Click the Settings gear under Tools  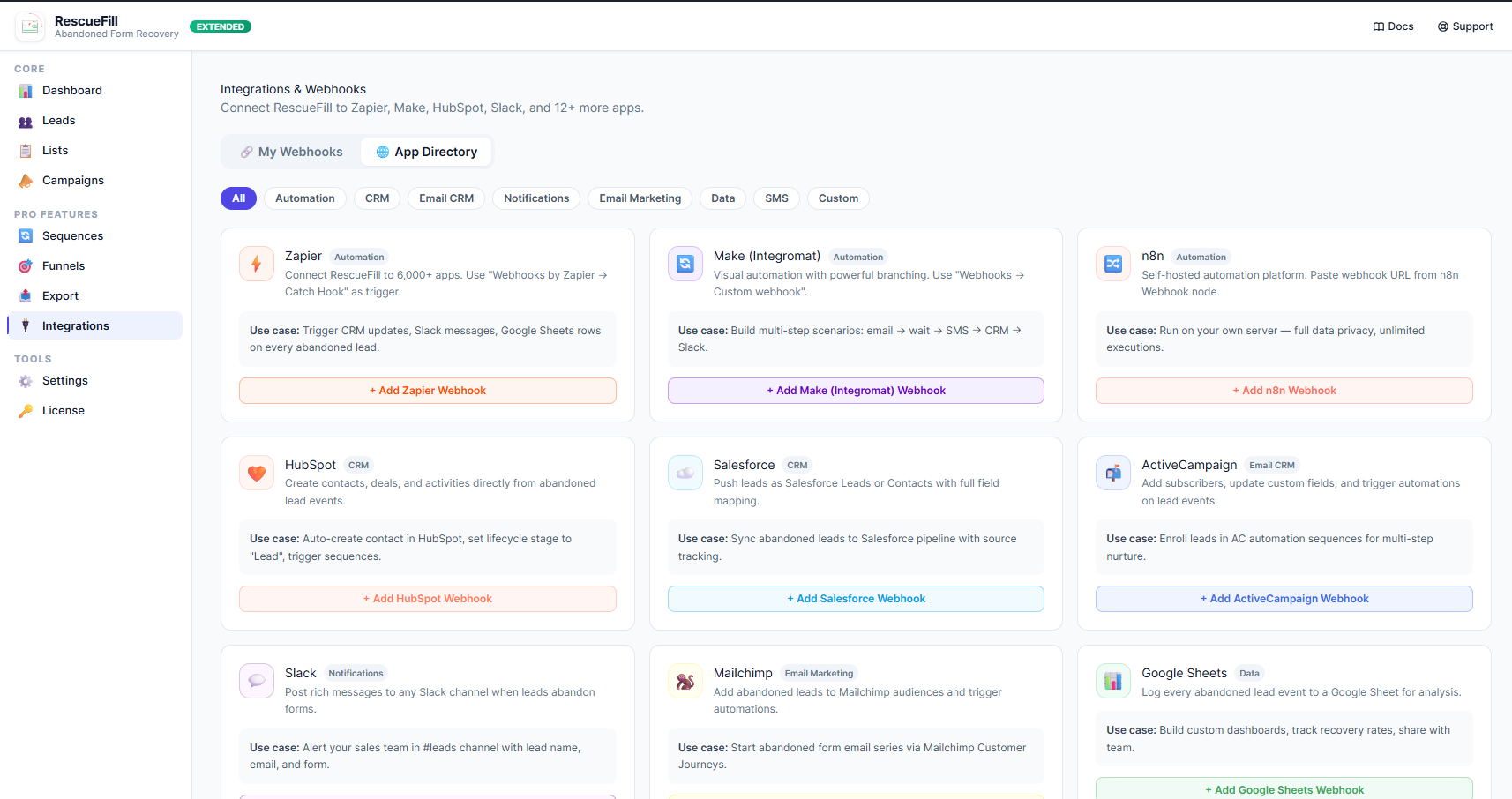[26, 380]
